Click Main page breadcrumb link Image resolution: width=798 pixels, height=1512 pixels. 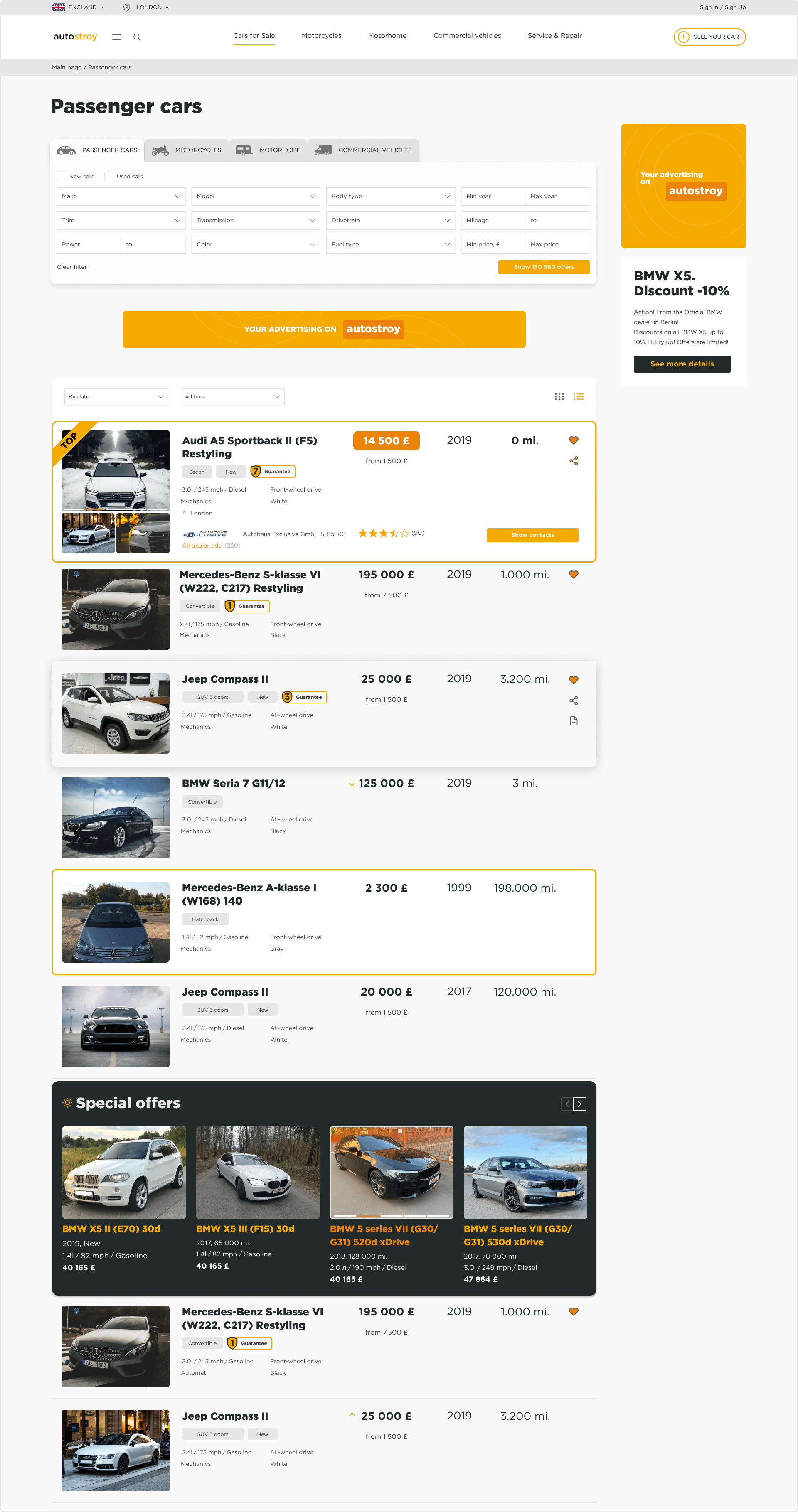[66, 67]
